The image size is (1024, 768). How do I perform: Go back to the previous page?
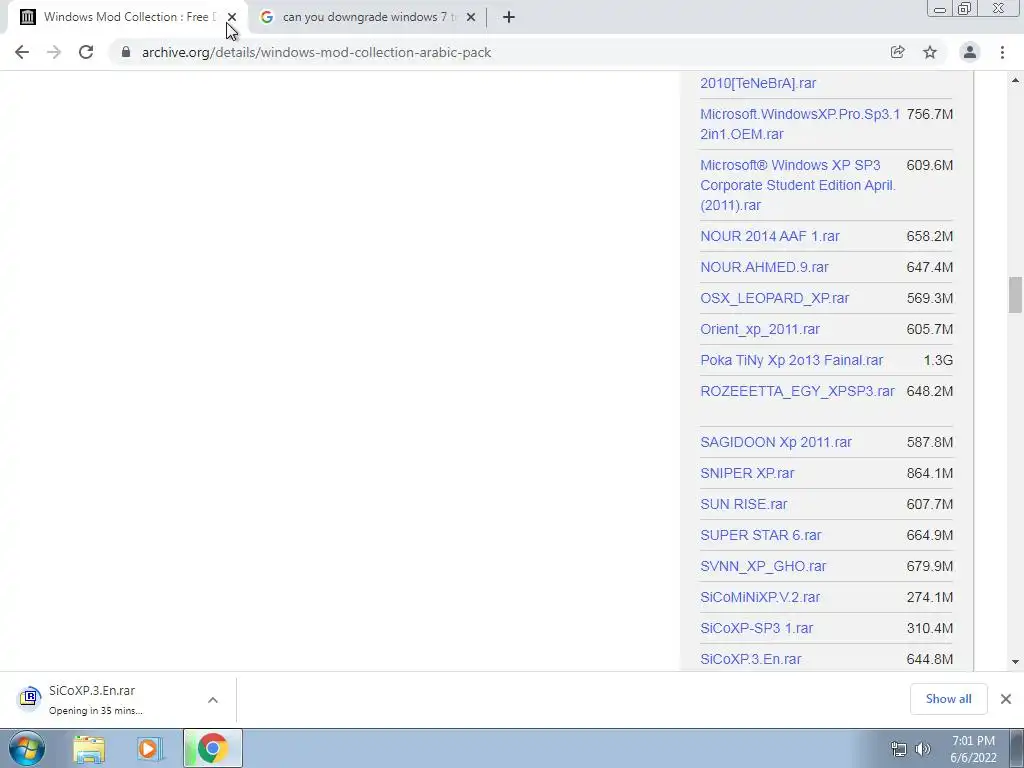[x=22, y=52]
